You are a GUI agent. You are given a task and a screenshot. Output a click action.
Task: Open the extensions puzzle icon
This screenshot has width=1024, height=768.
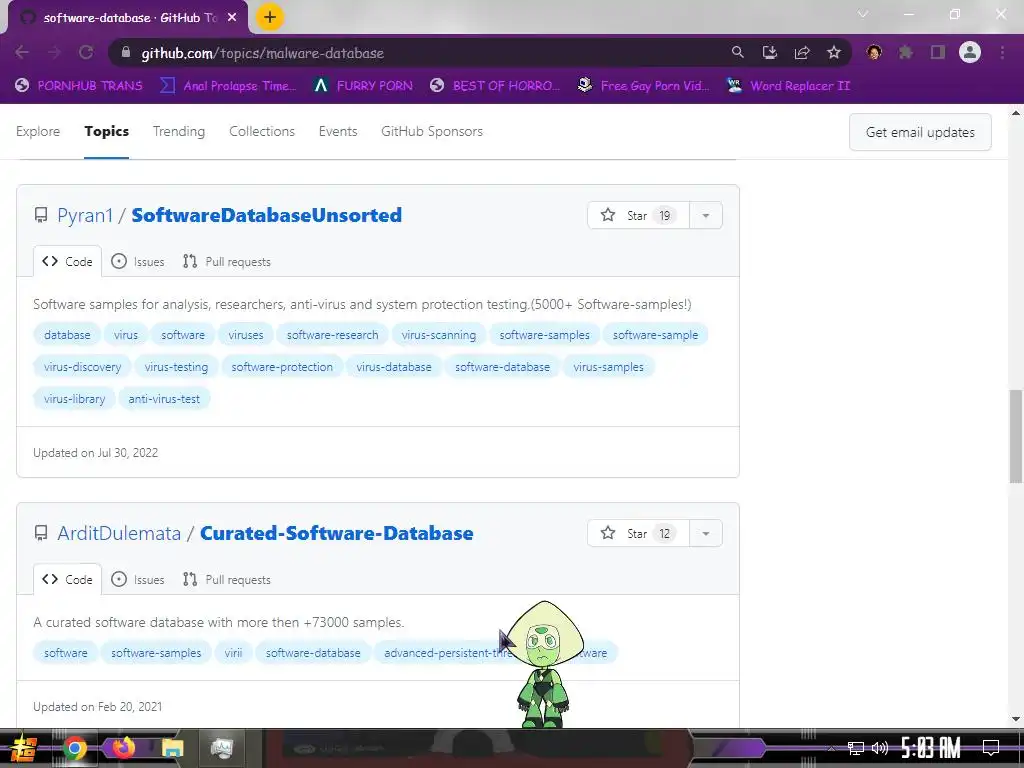pos(906,52)
